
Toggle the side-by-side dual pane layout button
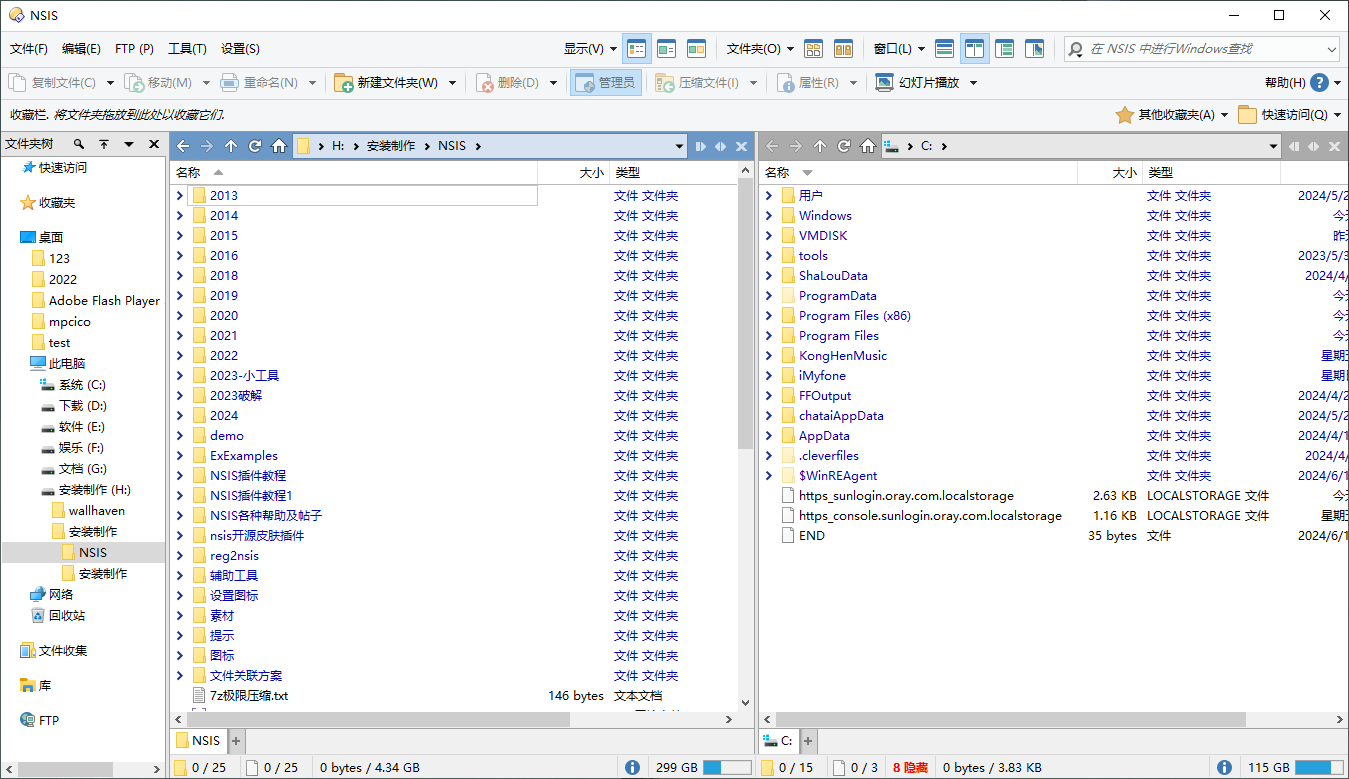pos(975,48)
